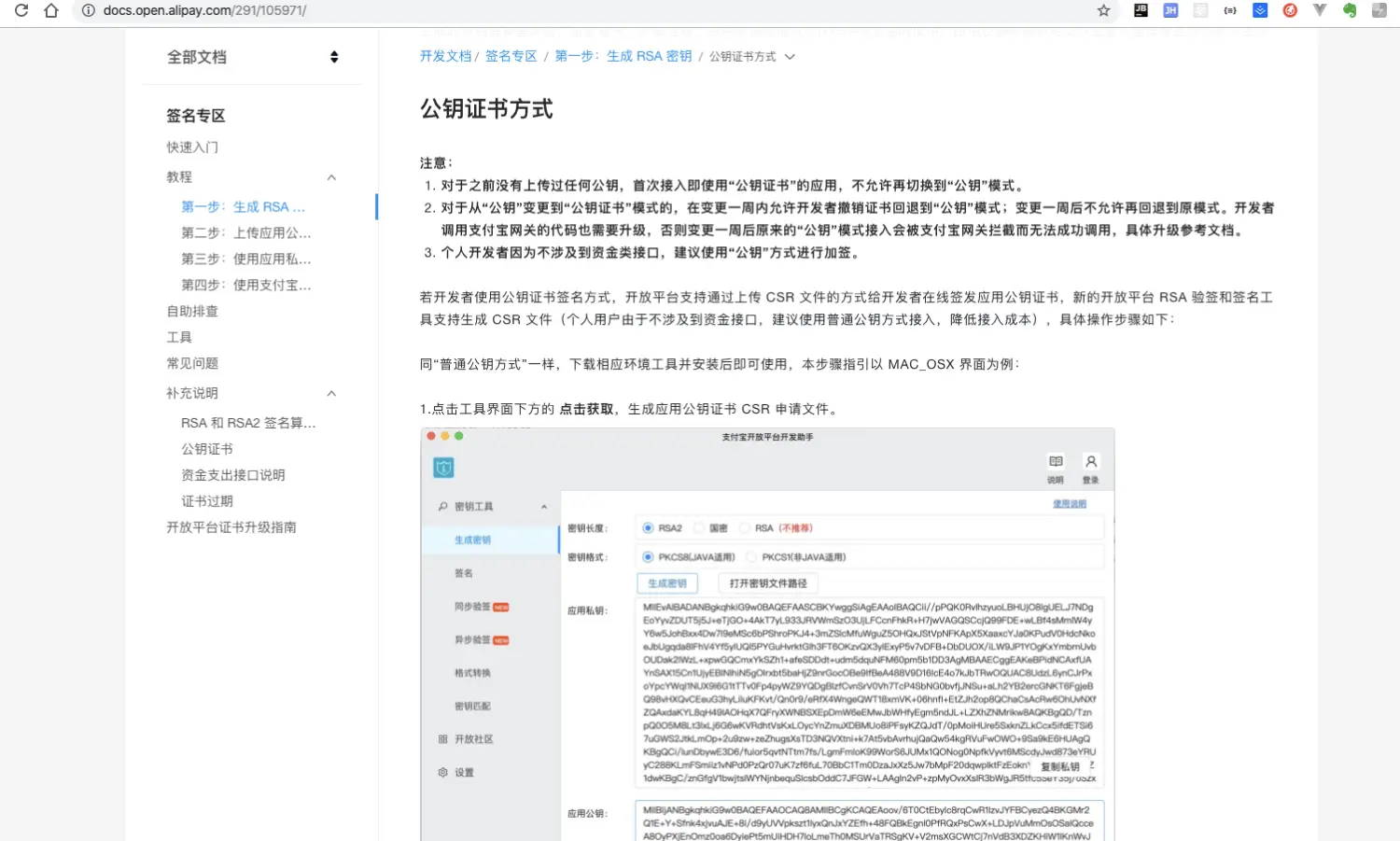1400x841 pixels.
Task: Open 公钥证书 under 补充说明
Action: (207, 449)
